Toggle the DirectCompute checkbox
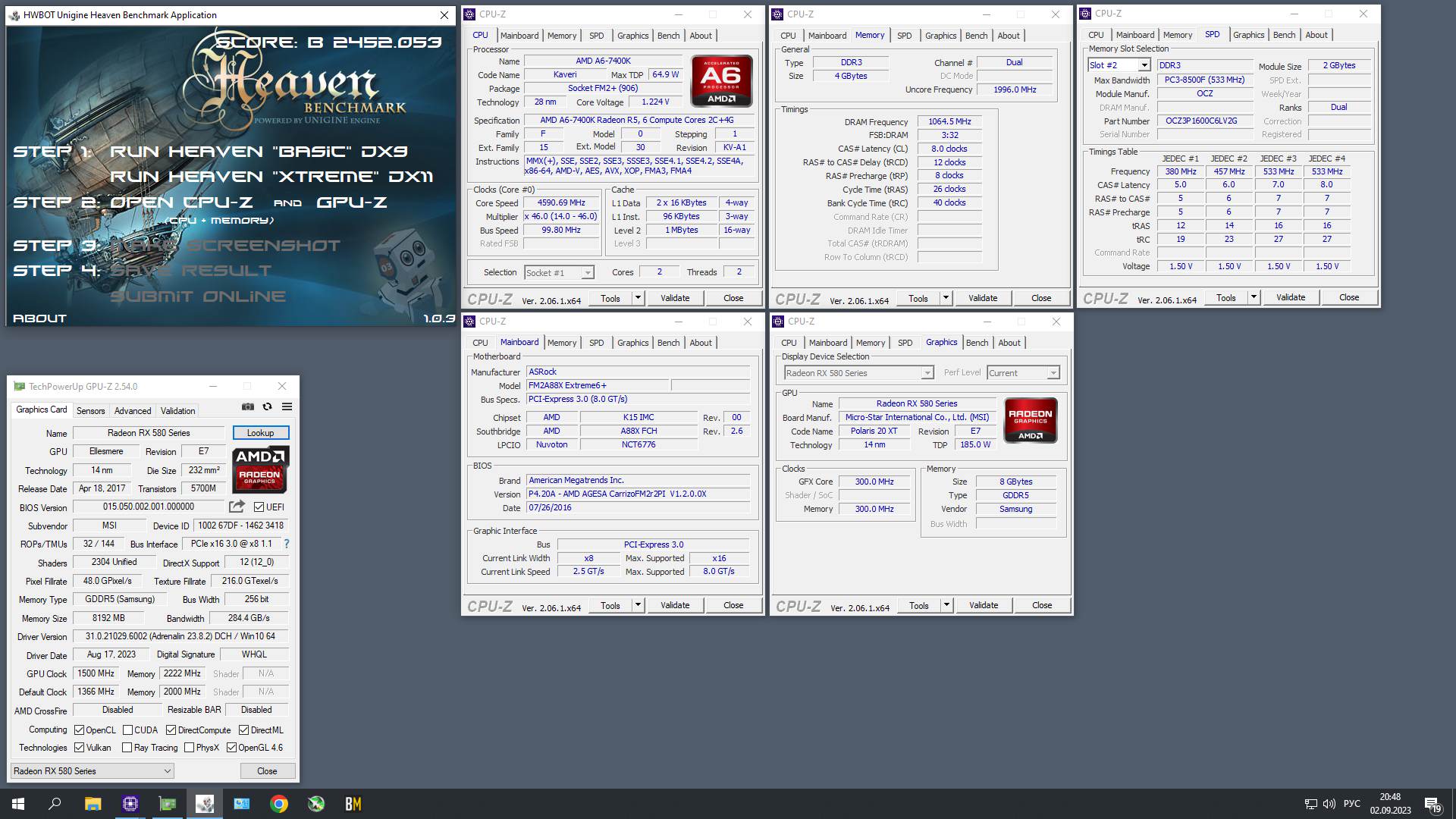Image resolution: width=1456 pixels, height=819 pixels. pyautogui.click(x=171, y=730)
